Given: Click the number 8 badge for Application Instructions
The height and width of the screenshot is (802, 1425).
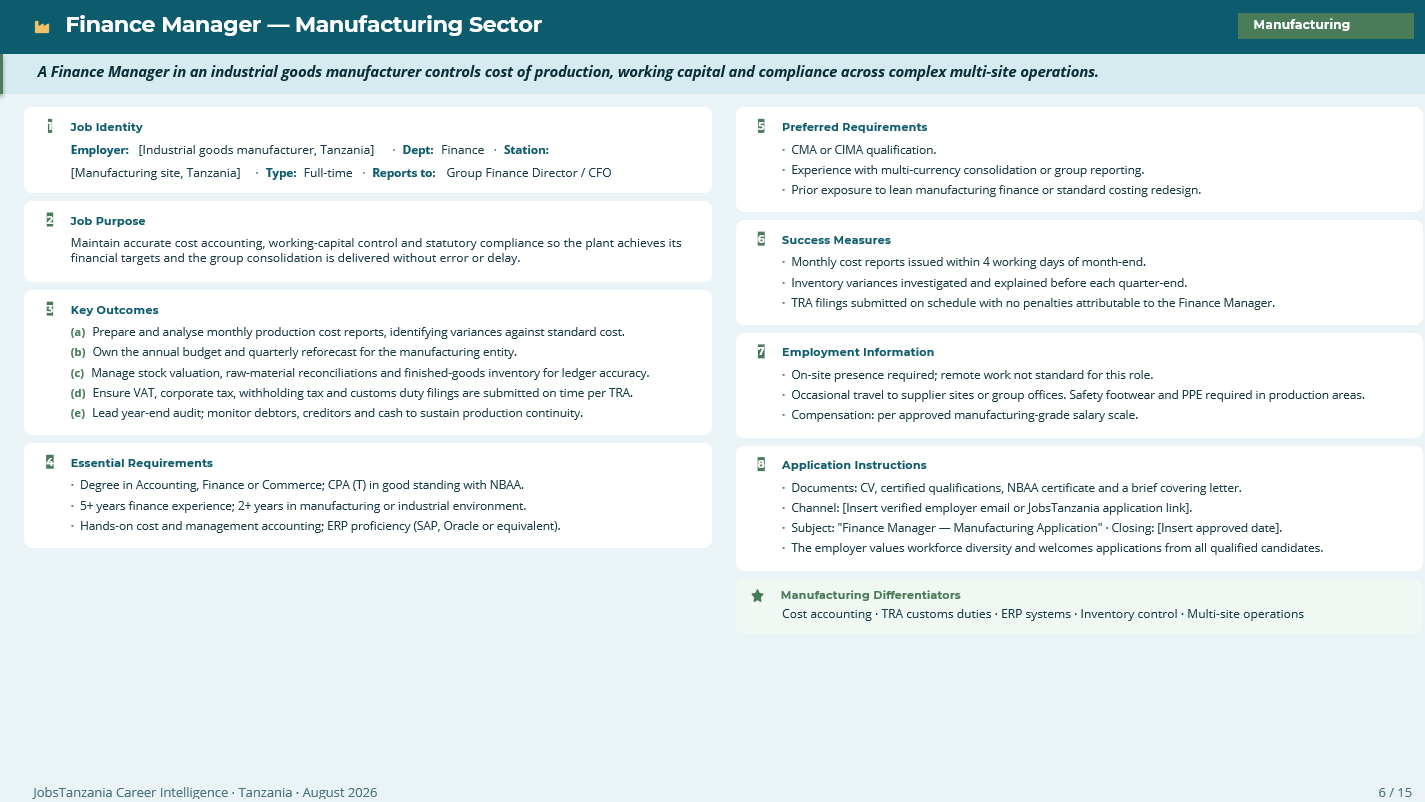Looking at the screenshot, I should tap(761, 464).
